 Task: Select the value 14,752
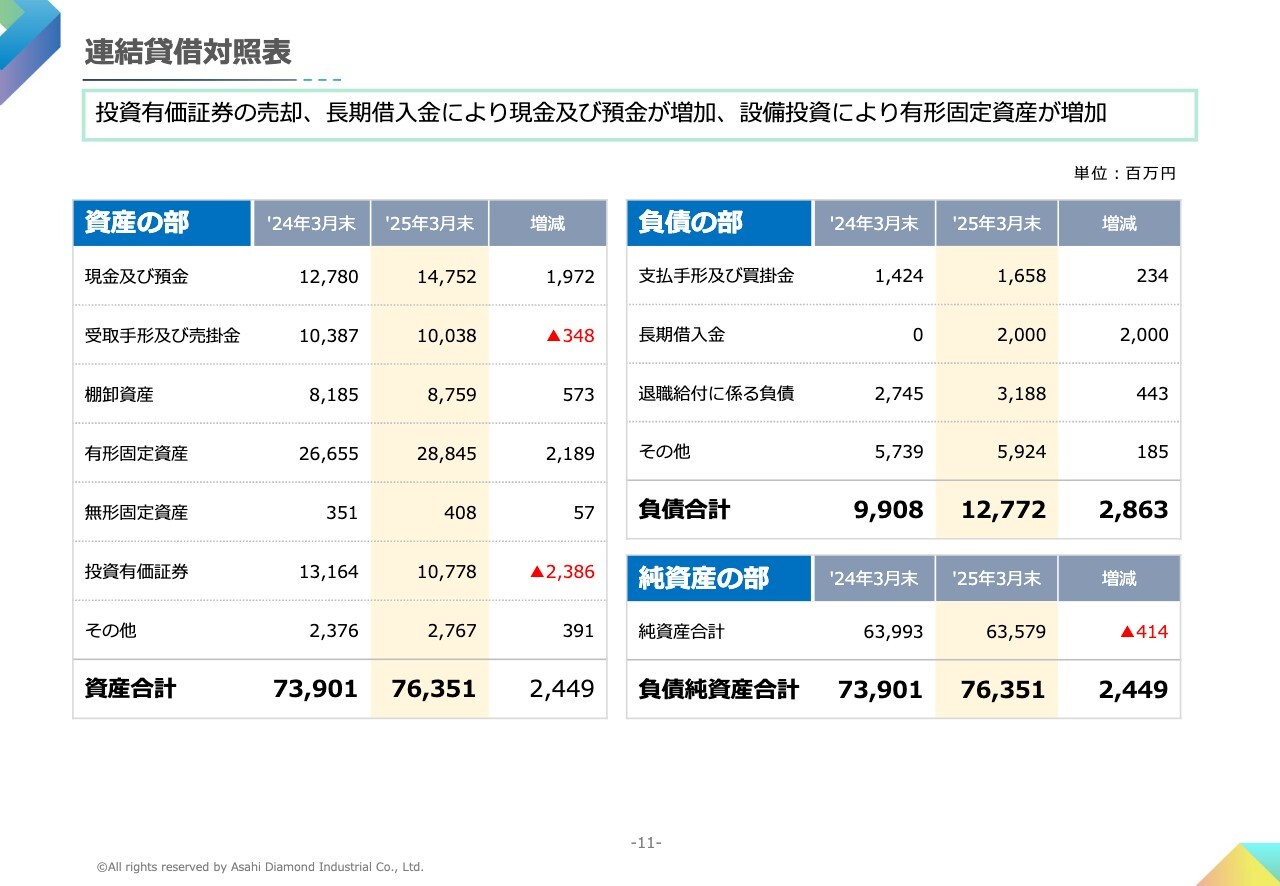tap(447, 277)
